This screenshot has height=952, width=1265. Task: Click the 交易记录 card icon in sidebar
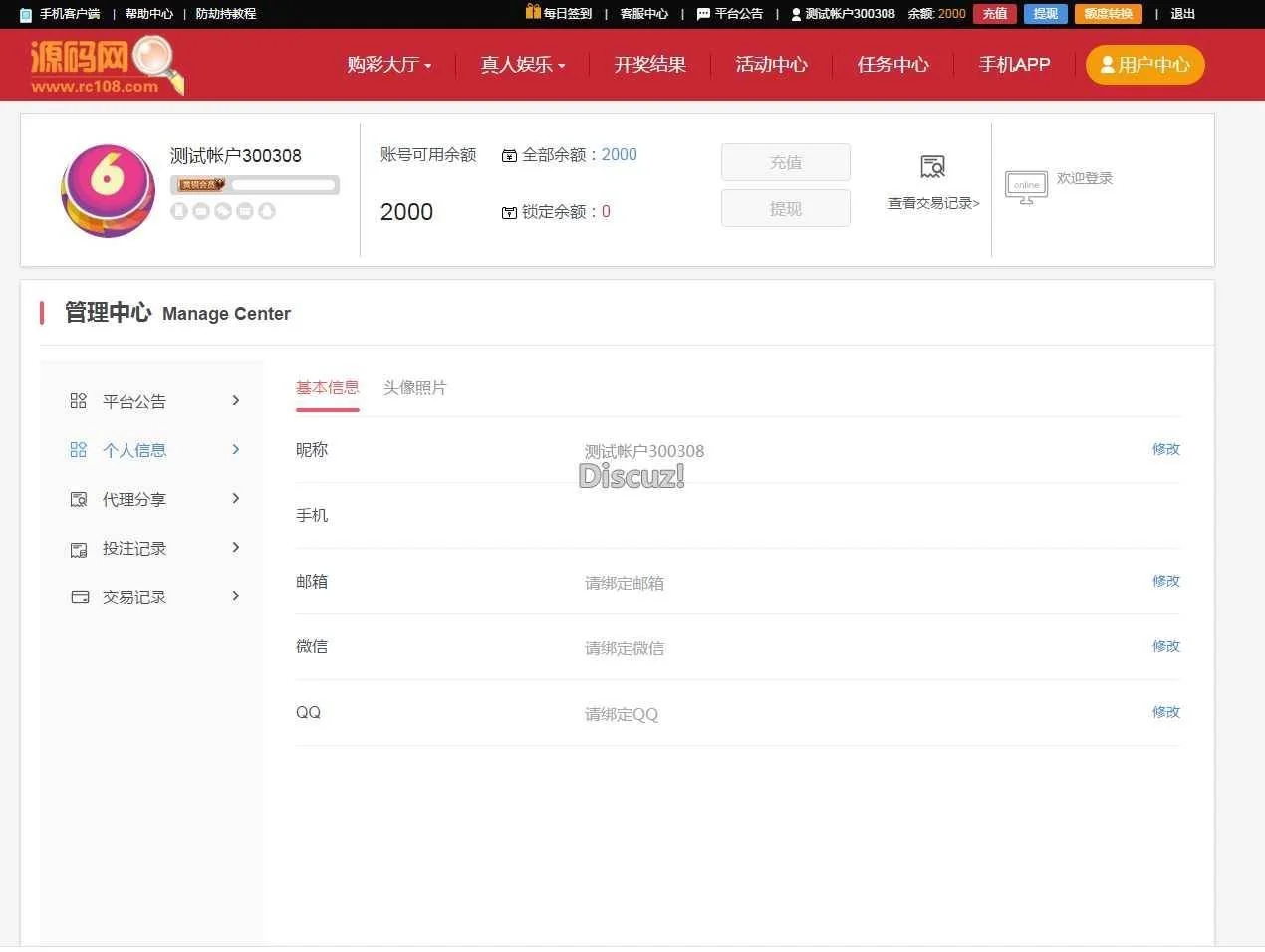pyautogui.click(x=80, y=596)
